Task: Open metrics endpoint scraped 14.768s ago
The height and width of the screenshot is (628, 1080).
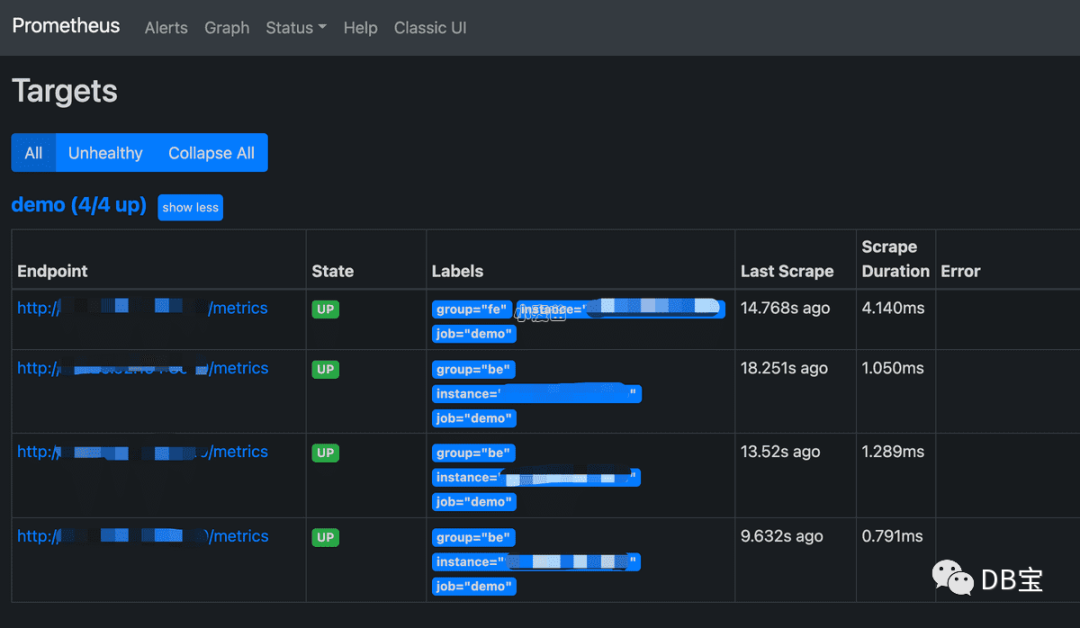Action: coord(143,308)
